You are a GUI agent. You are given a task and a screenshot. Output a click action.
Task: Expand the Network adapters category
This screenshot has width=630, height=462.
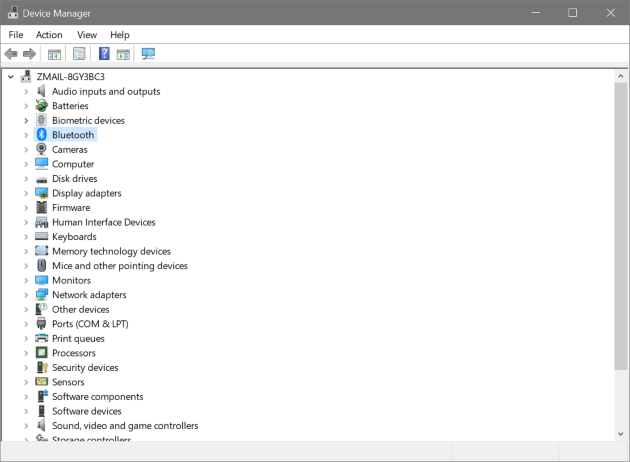[x=27, y=295]
